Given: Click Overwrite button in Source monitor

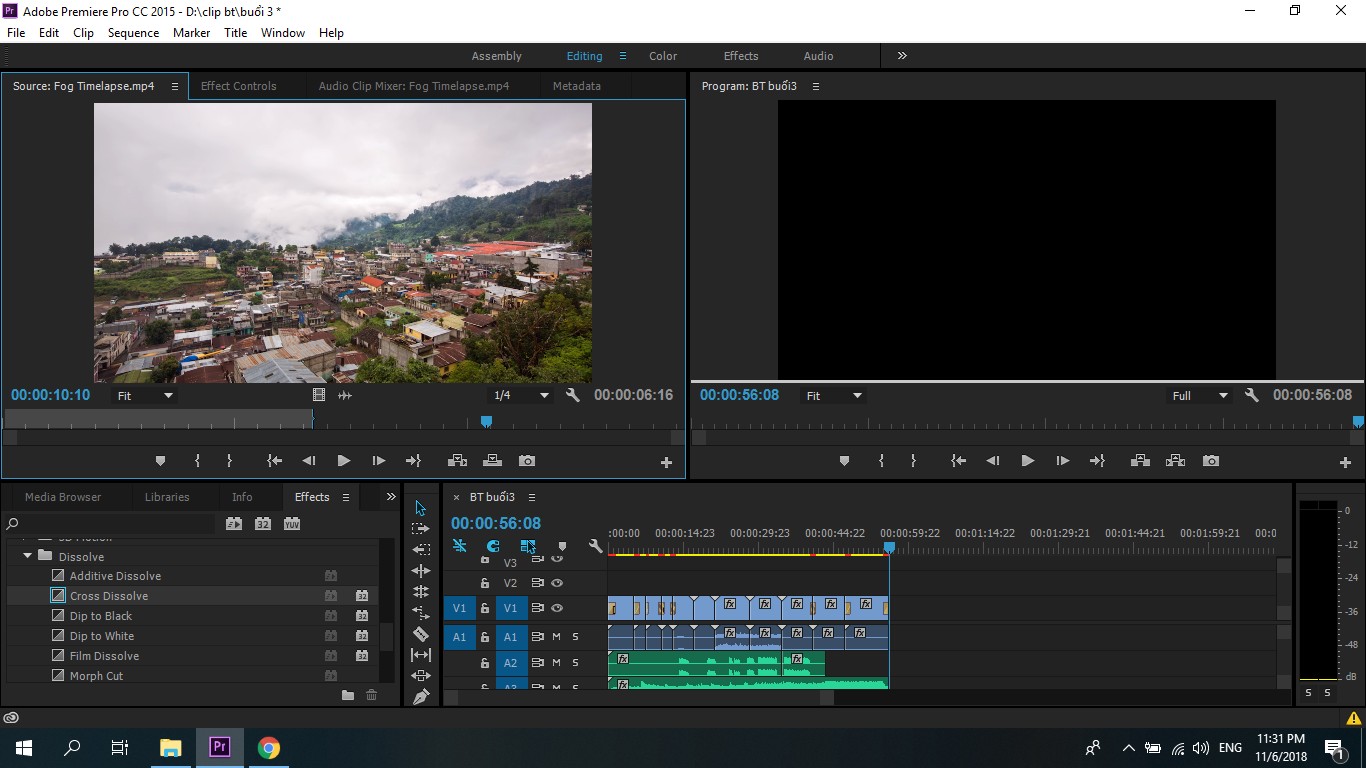Looking at the screenshot, I should tap(492, 461).
